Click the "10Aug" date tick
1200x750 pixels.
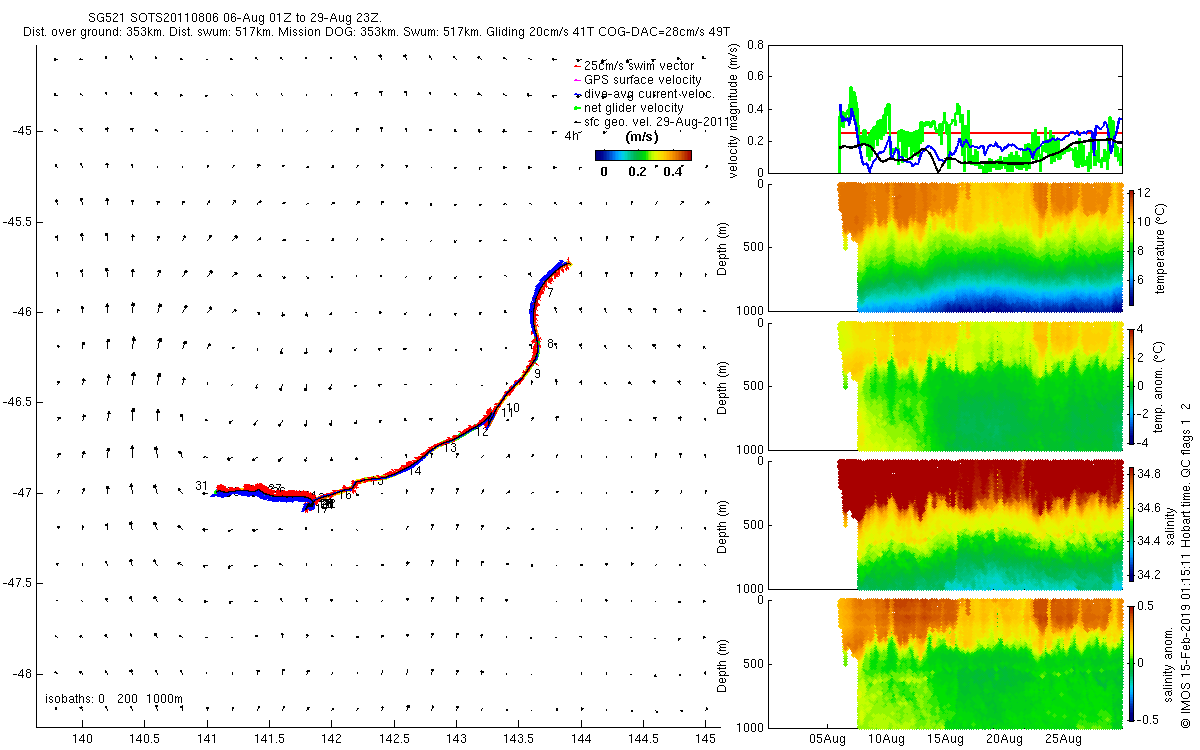887,740
